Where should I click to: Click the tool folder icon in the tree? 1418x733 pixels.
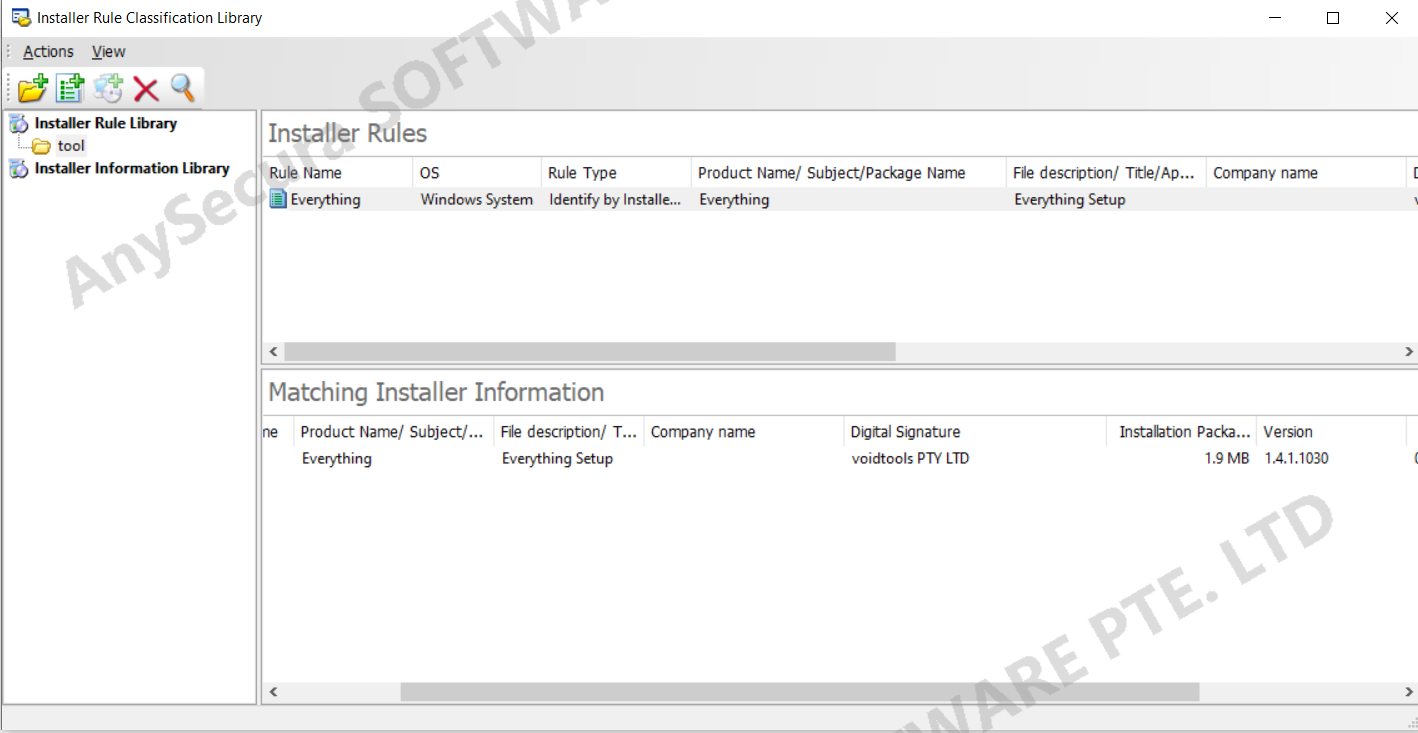point(41,147)
